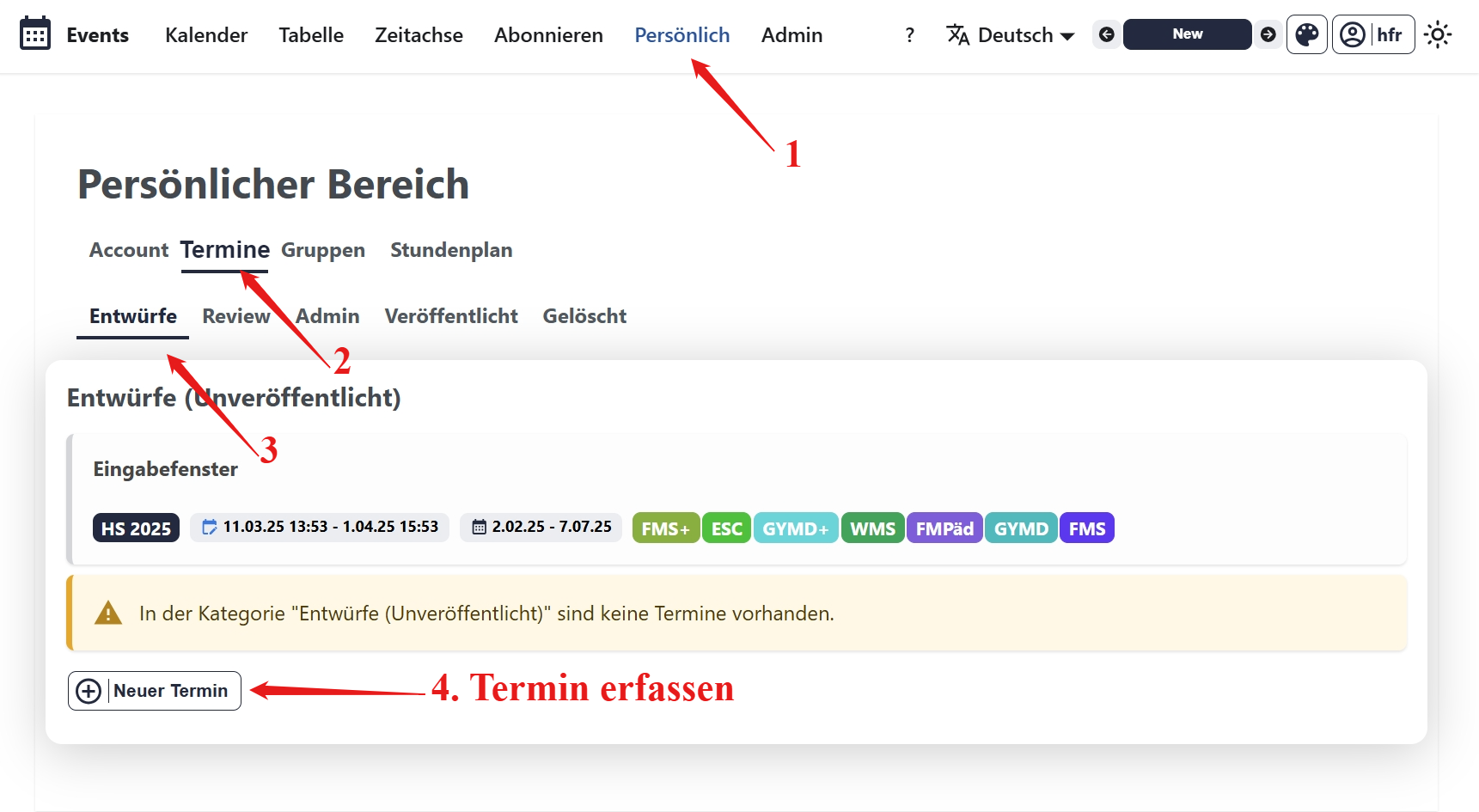Click the edit-window icon beside 11.03.25

pyautogui.click(x=209, y=527)
